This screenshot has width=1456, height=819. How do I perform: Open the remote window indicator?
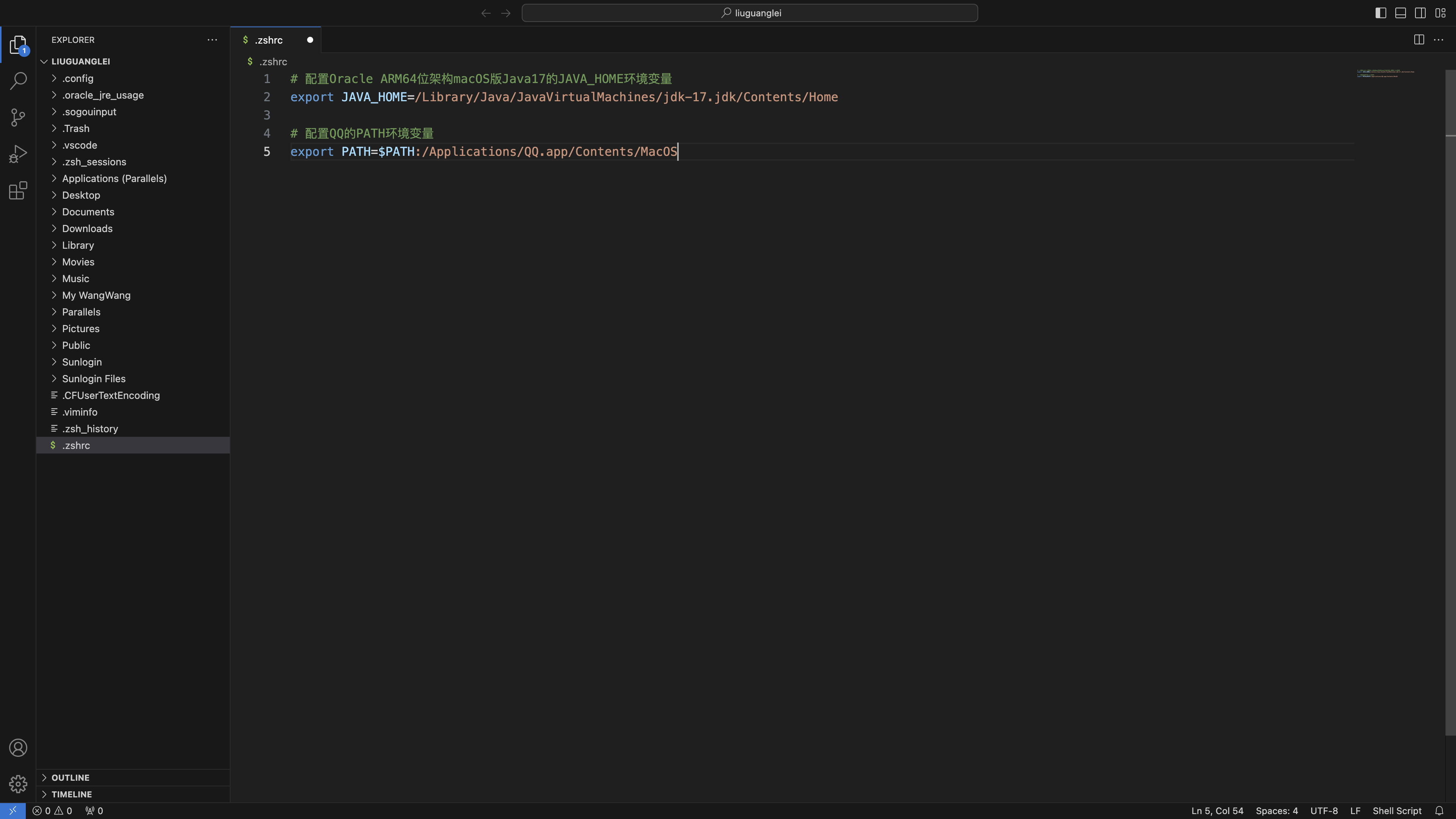coord(13,811)
